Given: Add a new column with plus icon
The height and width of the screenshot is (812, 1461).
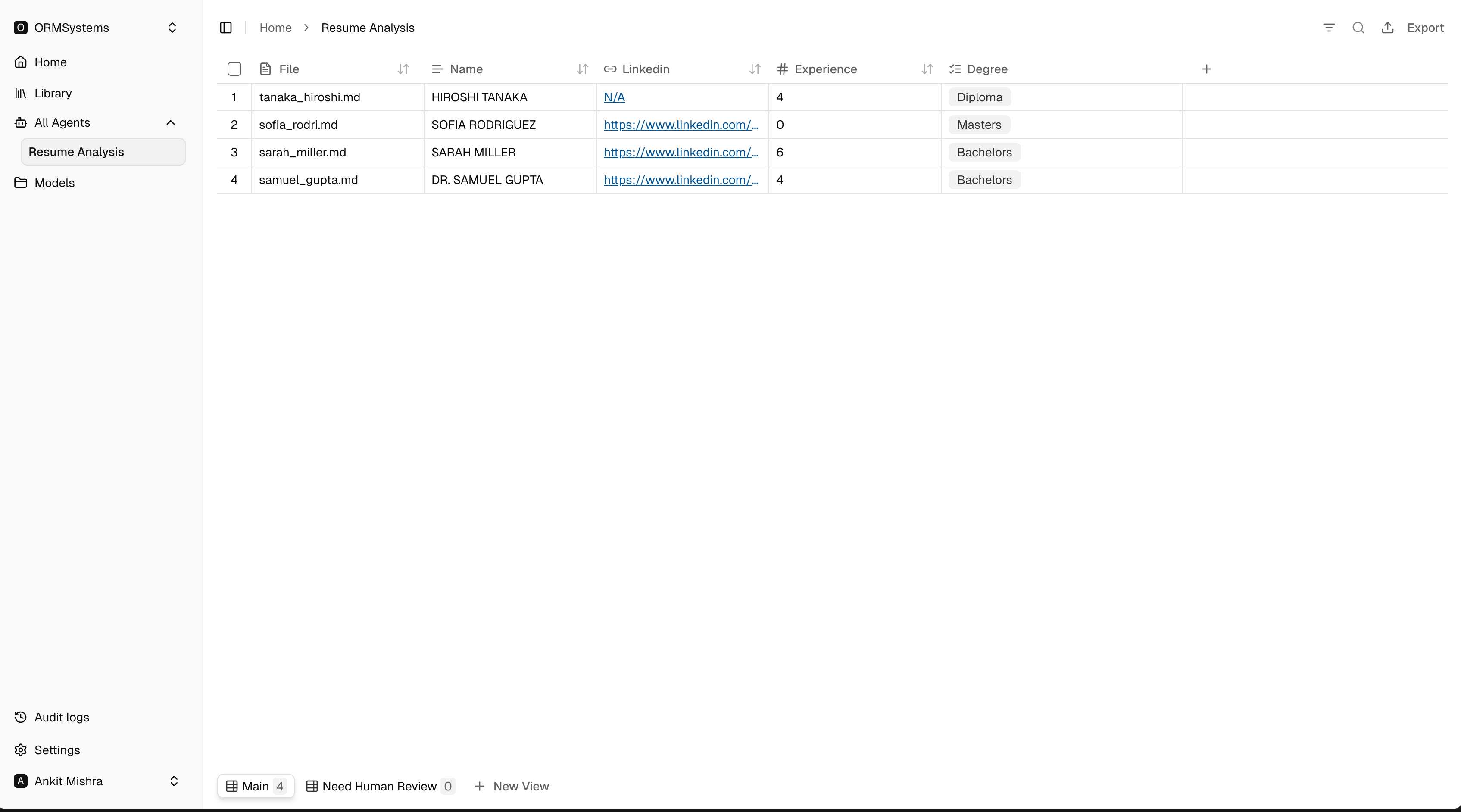Looking at the screenshot, I should (1206, 69).
